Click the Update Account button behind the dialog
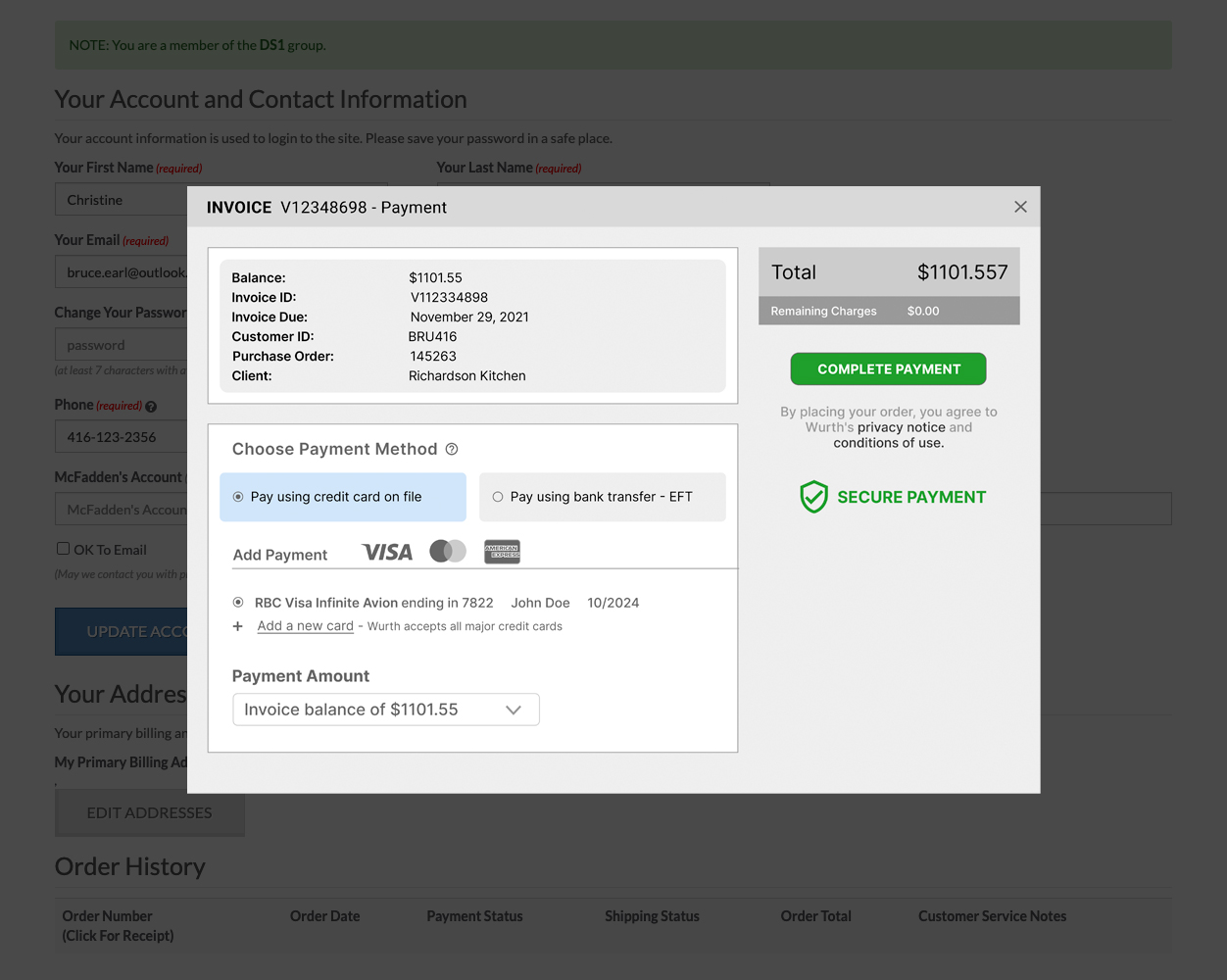This screenshot has width=1227, height=980. (122, 632)
